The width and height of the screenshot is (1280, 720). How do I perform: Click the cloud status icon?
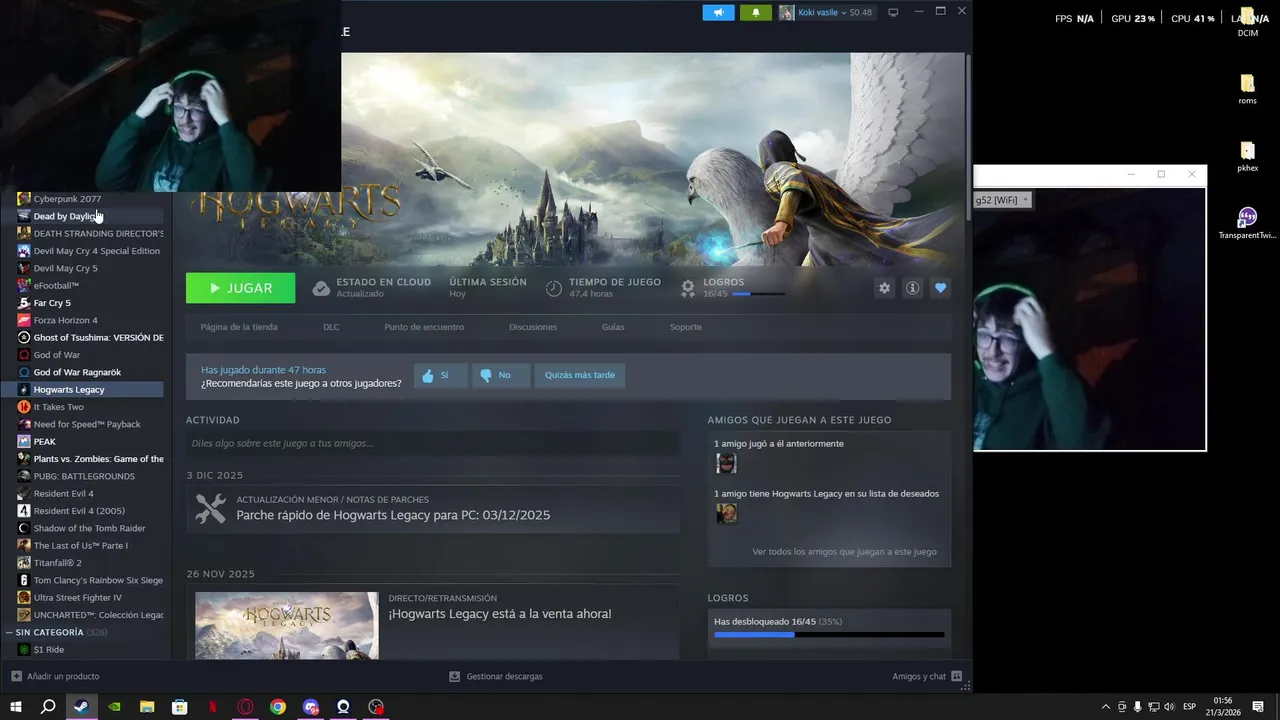(321, 288)
